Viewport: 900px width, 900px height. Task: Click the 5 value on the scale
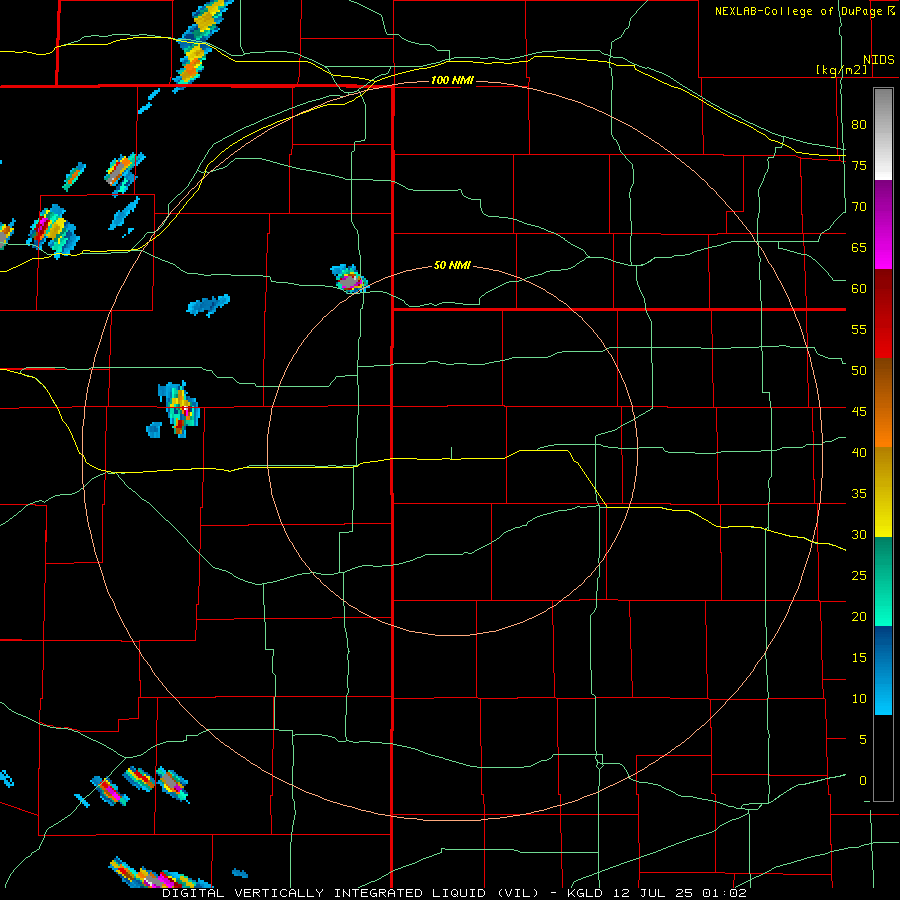tap(863, 739)
